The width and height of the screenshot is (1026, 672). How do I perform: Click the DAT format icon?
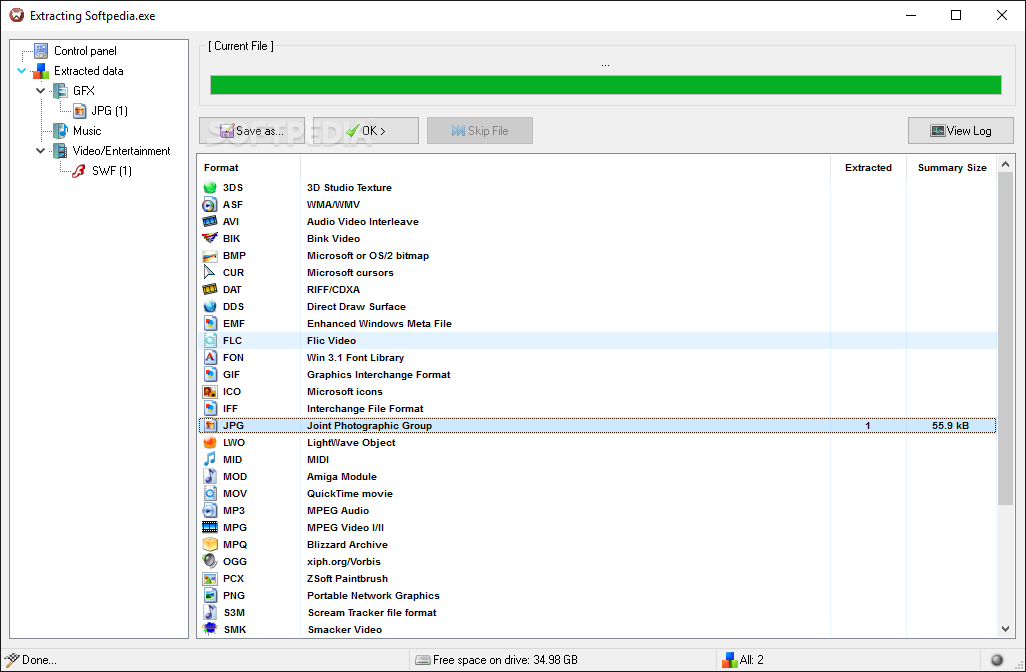pos(209,289)
